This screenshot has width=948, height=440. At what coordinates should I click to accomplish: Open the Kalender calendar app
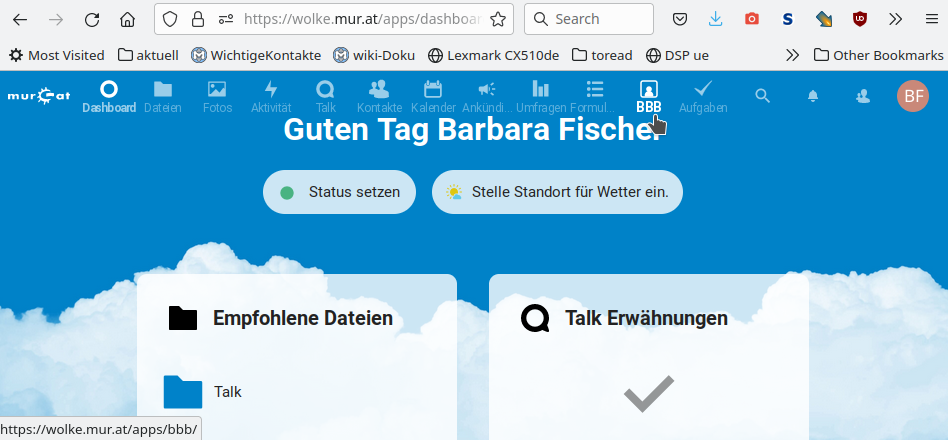coord(433,96)
